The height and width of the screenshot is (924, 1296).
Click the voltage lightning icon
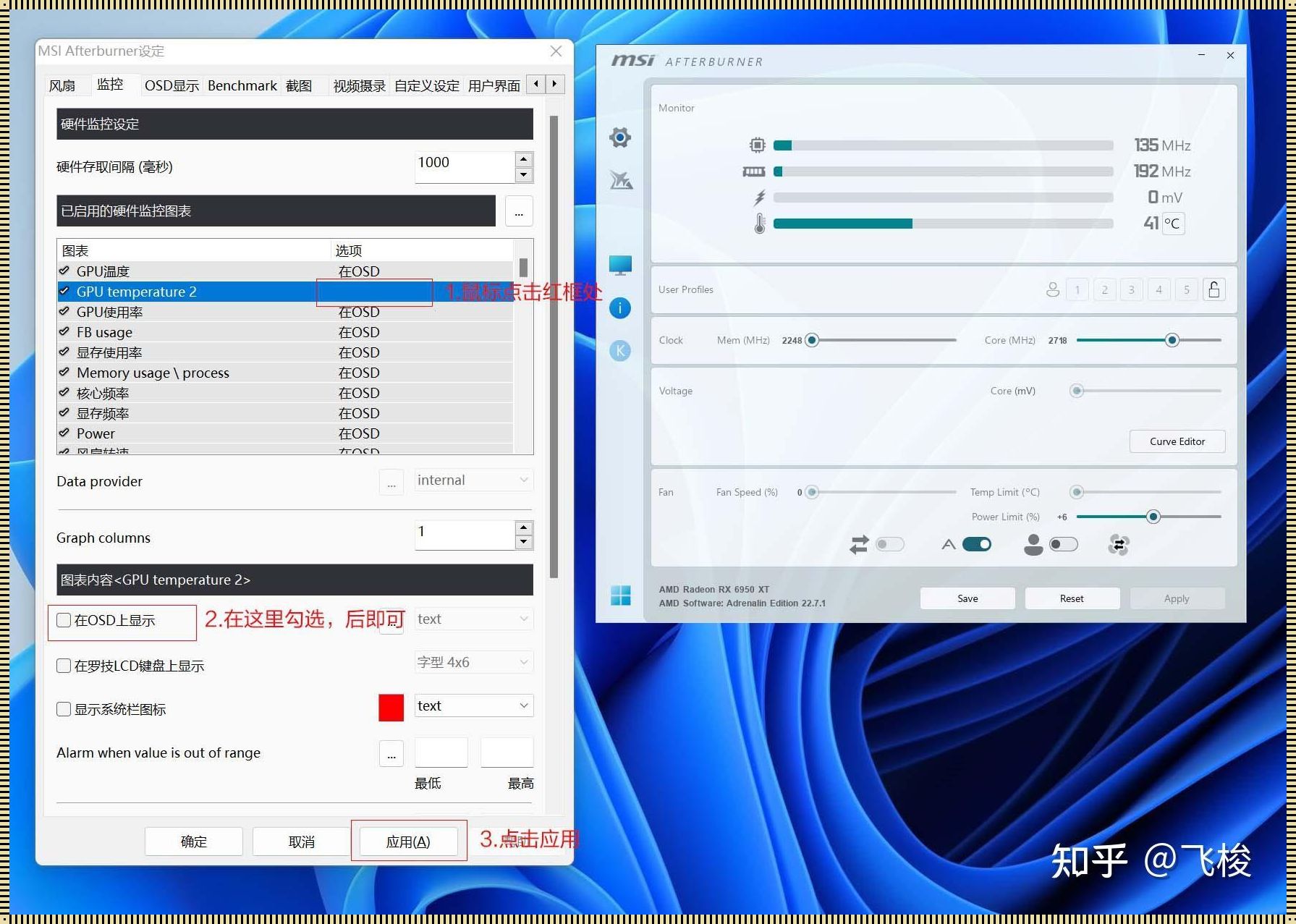(x=760, y=198)
